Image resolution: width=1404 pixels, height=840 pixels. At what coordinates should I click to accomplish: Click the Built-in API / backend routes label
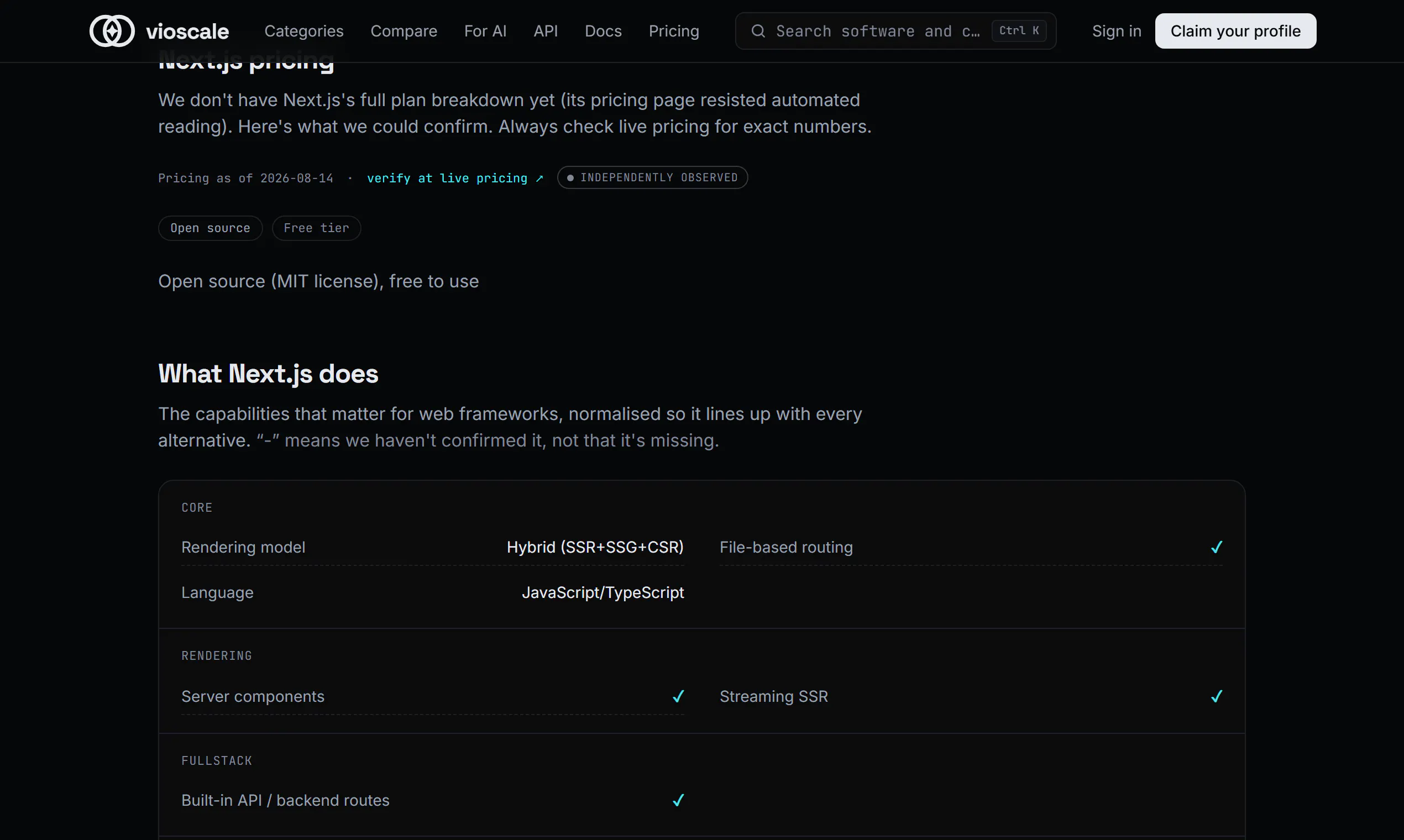pos(285,800)
